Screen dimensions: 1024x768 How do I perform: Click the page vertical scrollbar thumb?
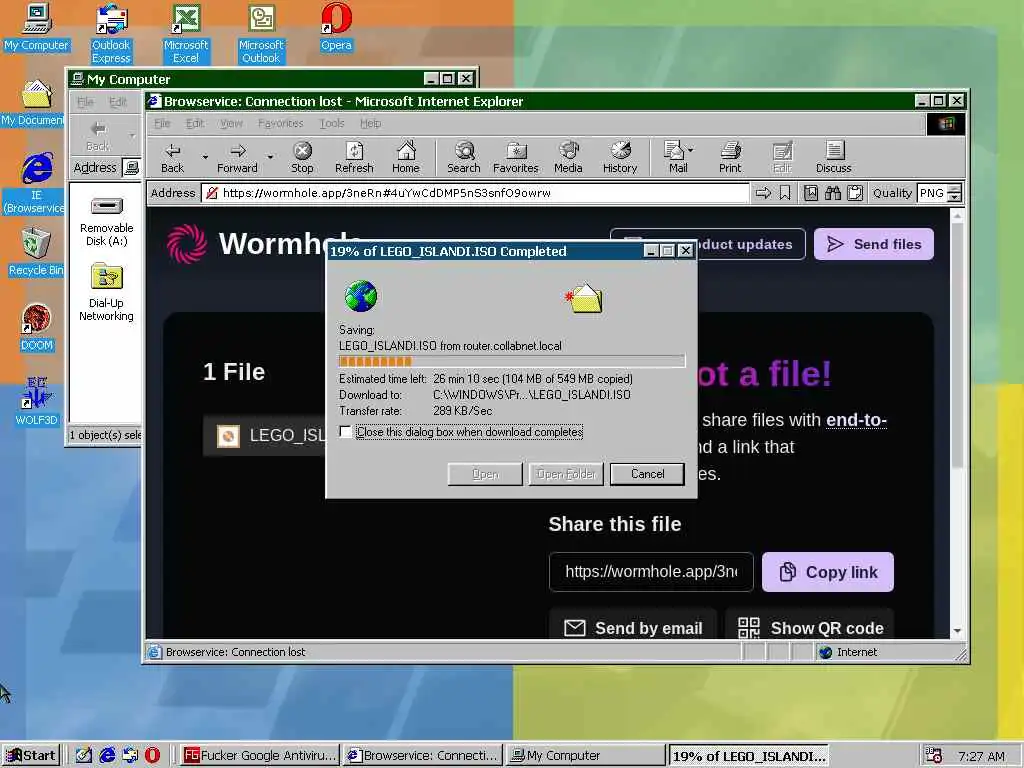point(957,346)
